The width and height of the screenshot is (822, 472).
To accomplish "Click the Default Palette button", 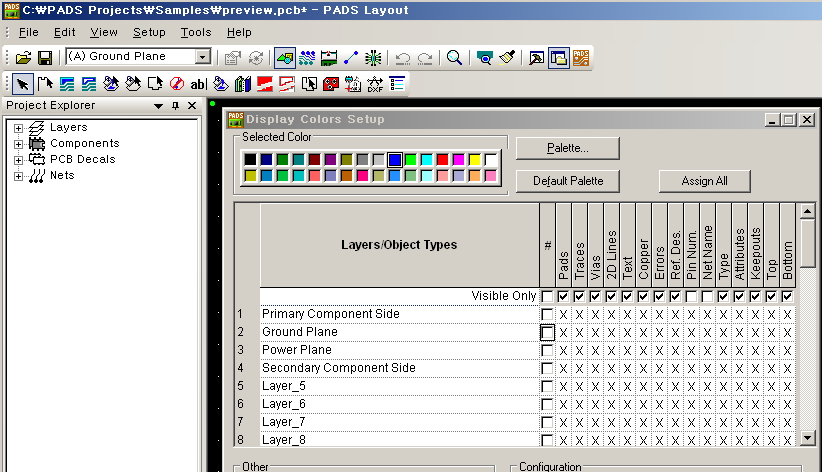I will (568, 181).
